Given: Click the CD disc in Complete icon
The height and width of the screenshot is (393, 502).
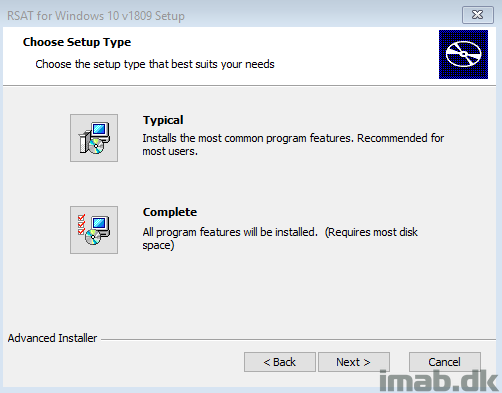Looking at the screenshot, I should point(93,237).
